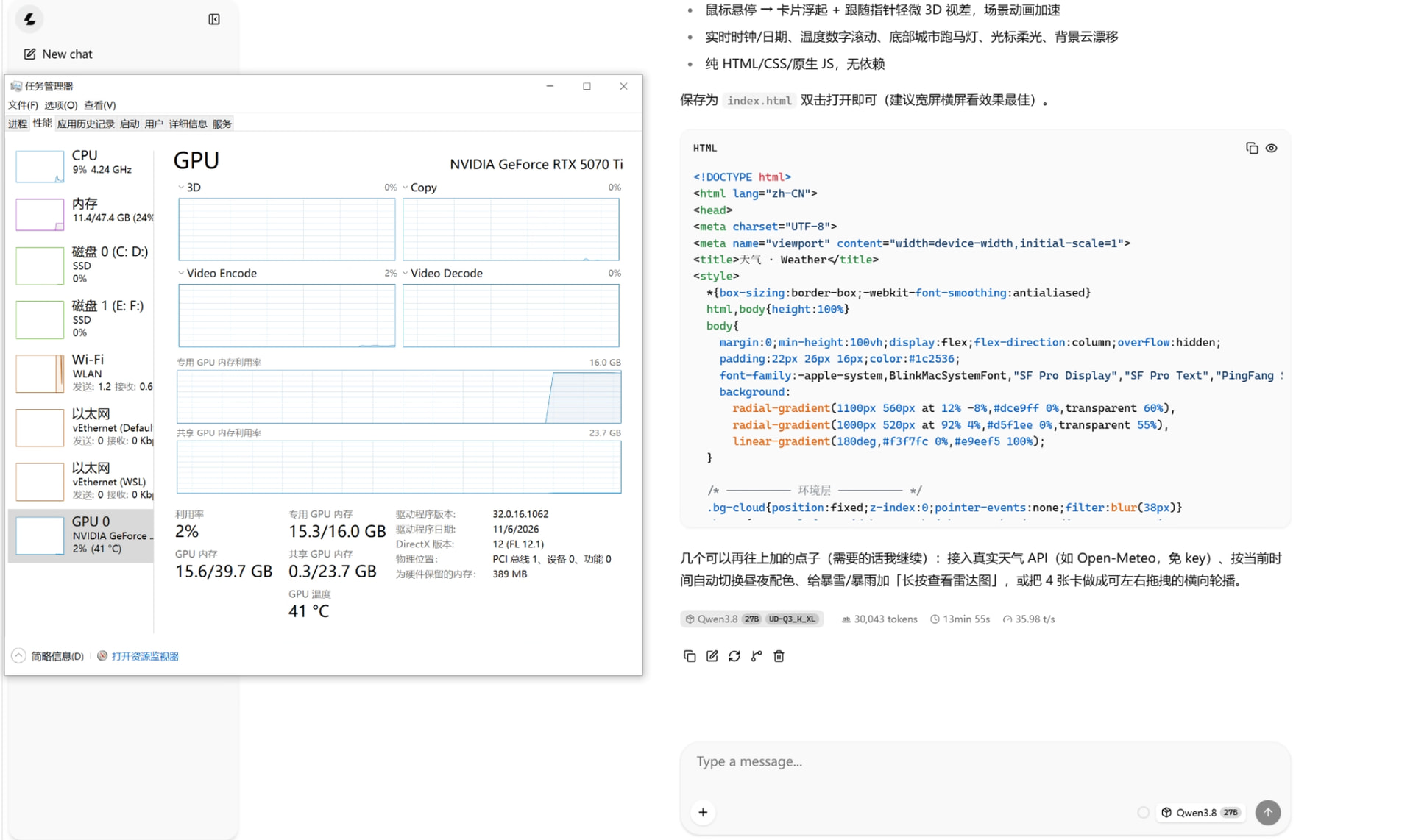This screenshot has height=840, width=1413.
Task: Click the 0.3/23.7 GB shared memory value
Action: coord(333,571)
